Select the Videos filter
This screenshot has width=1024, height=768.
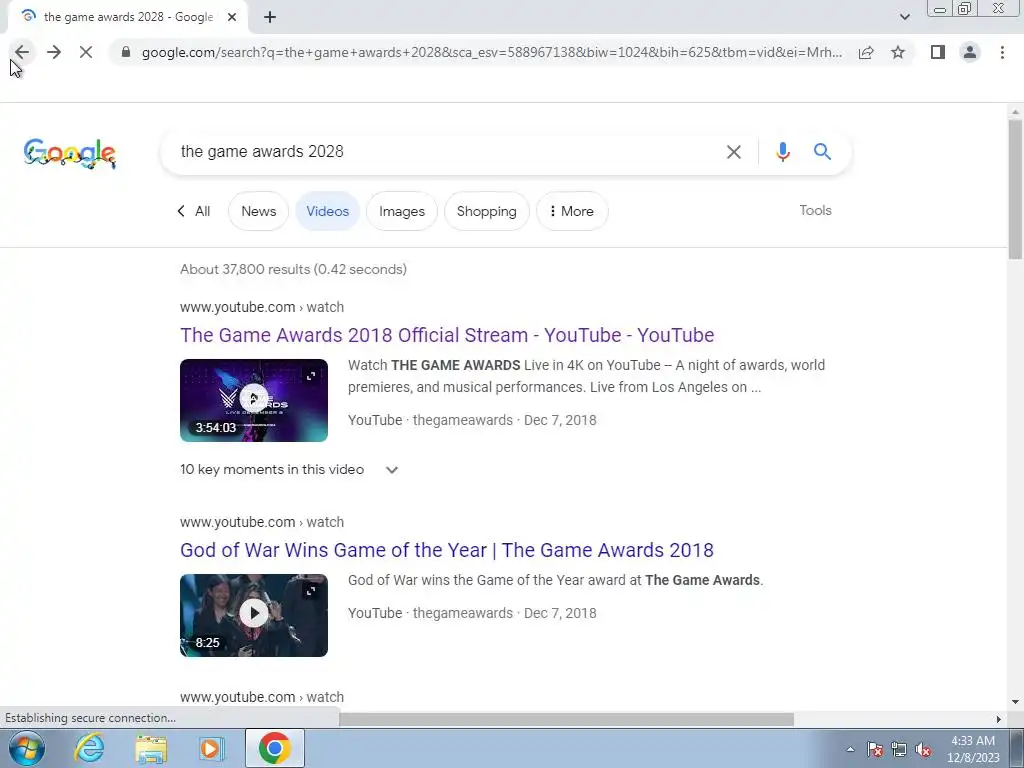coord(327,211)
